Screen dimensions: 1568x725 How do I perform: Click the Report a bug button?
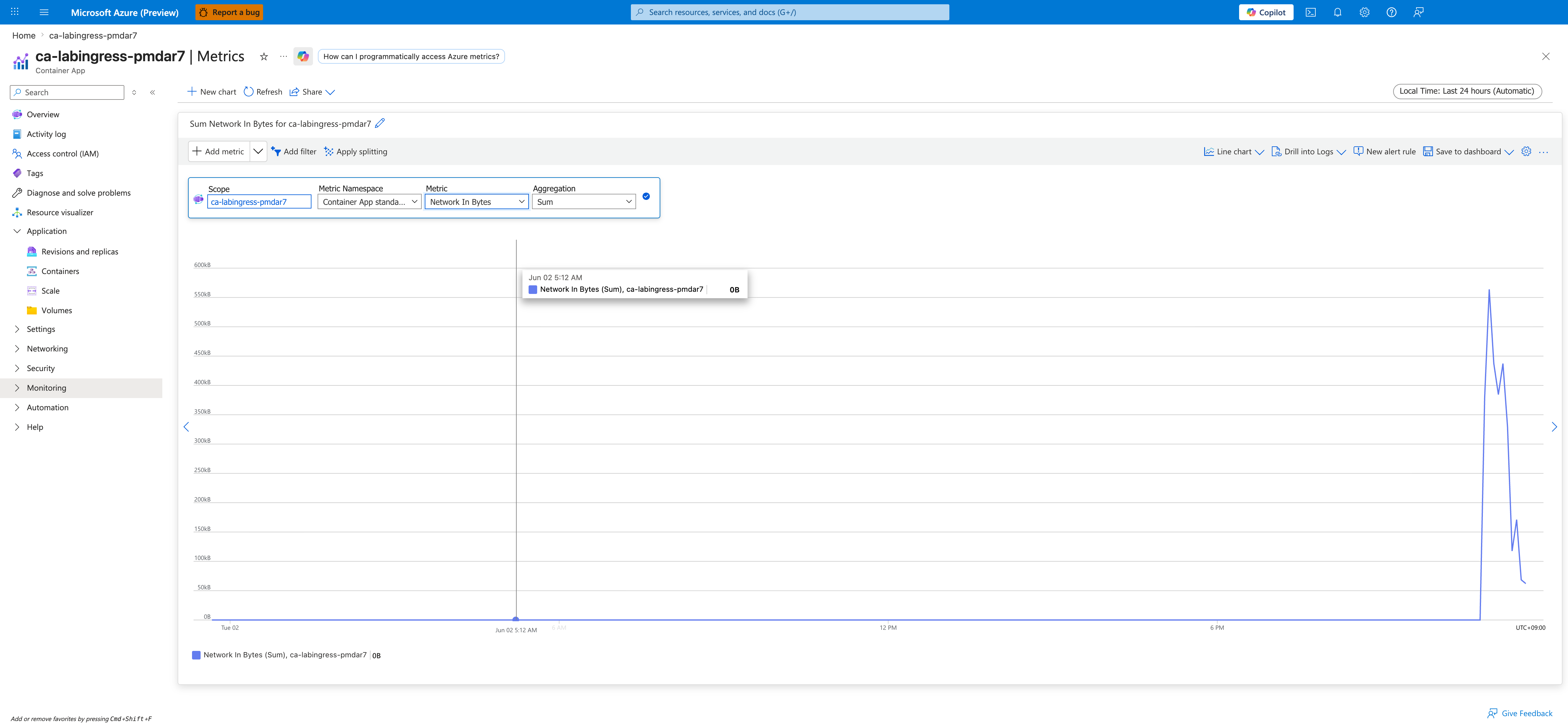[229, 12]
